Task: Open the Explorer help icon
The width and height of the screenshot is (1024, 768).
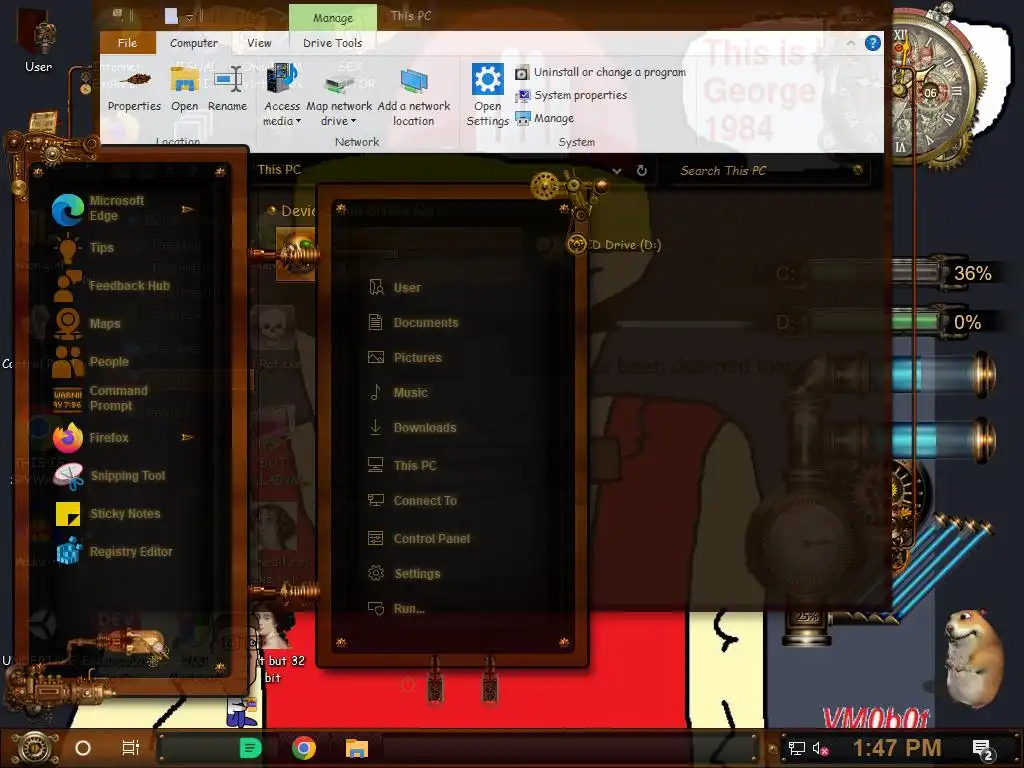Action: [x=872, y=43]
